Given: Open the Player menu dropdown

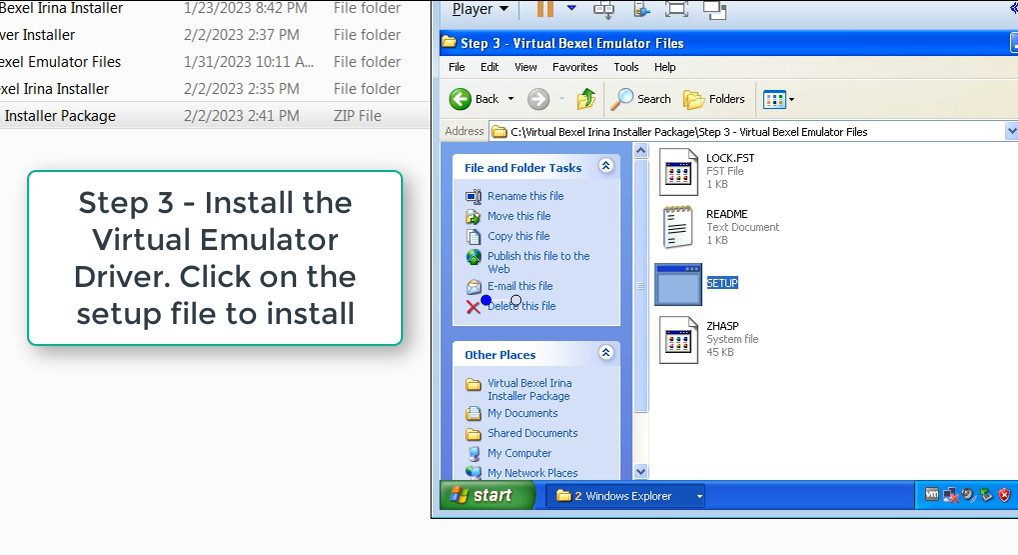Looking at the screenshot, I should (x=480, y=9).
